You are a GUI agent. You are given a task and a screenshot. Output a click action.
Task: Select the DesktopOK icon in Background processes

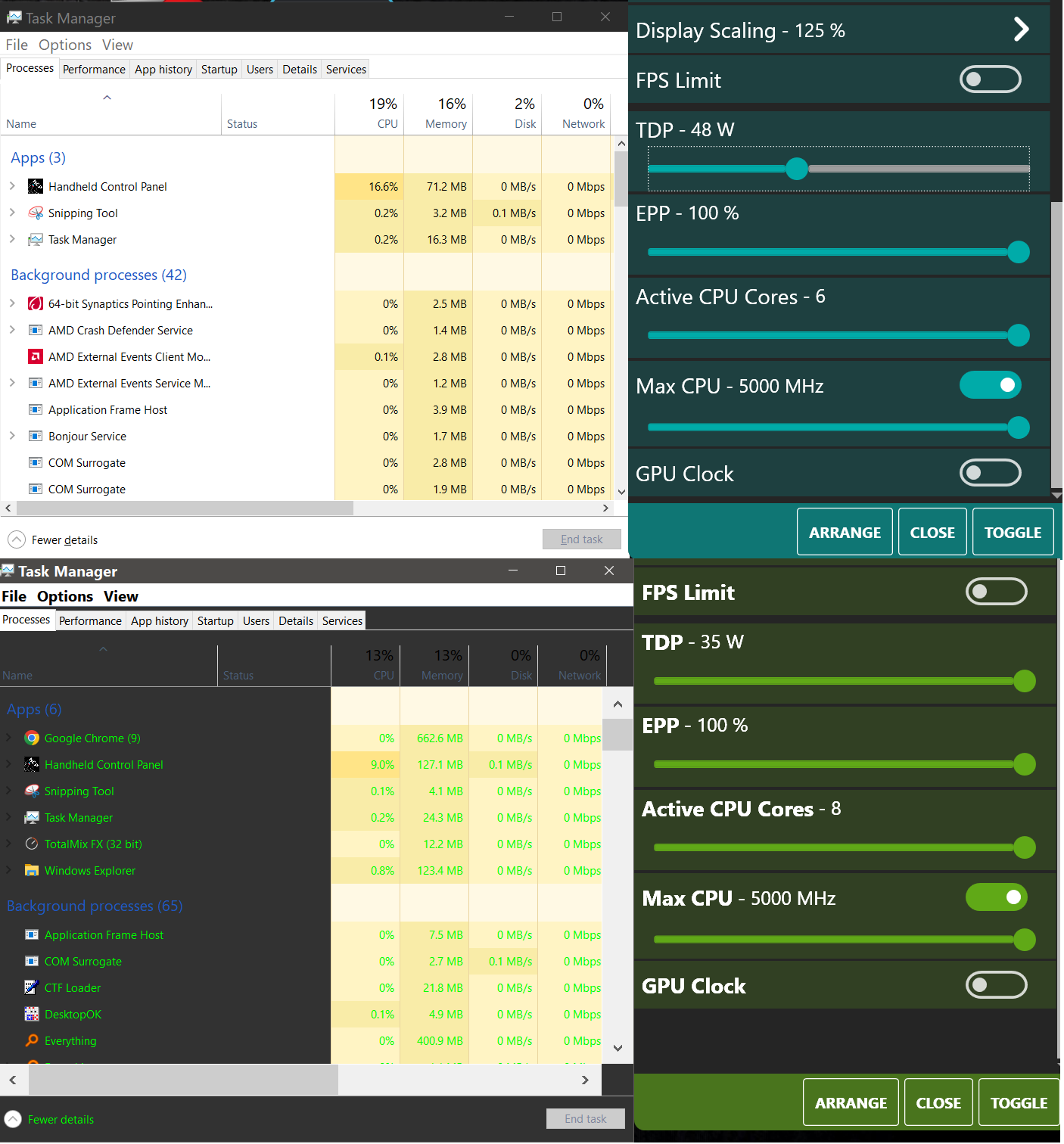(x=31, y=1014)
